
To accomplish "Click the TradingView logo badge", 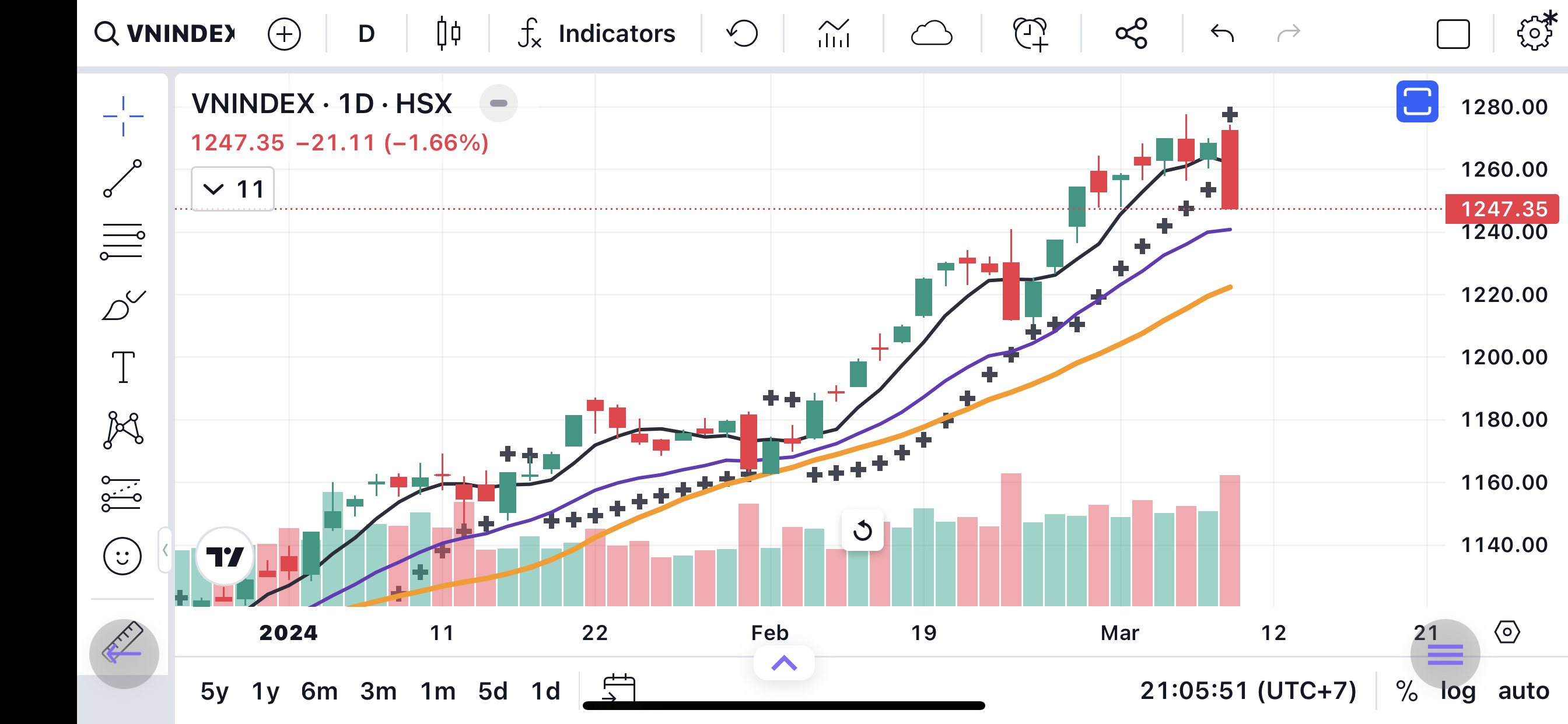I will [225, 556].
